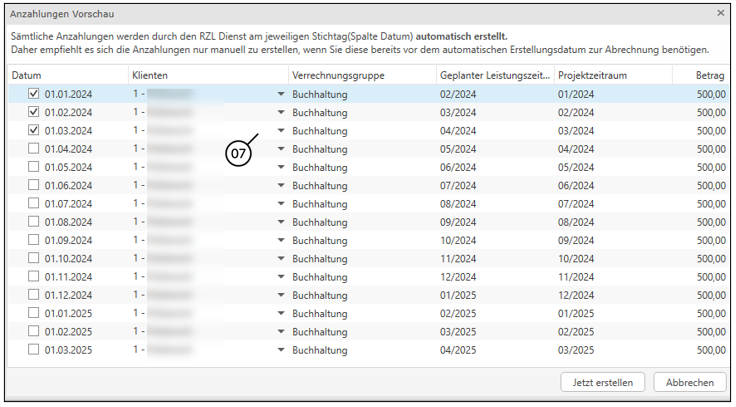Expand Klienten dropdown in 01.02.2025 row
736x407 pixels.
click(281, 332)
